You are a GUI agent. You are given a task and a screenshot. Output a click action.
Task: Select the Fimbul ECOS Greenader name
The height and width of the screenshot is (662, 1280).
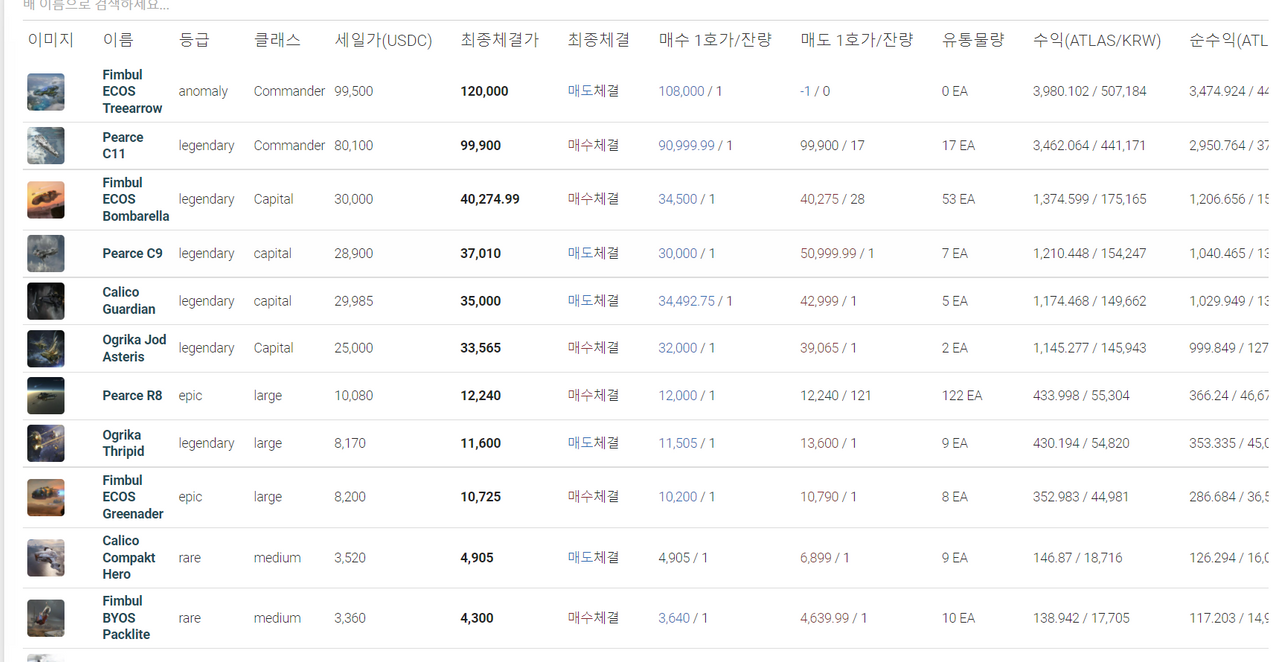coord(133,497)
